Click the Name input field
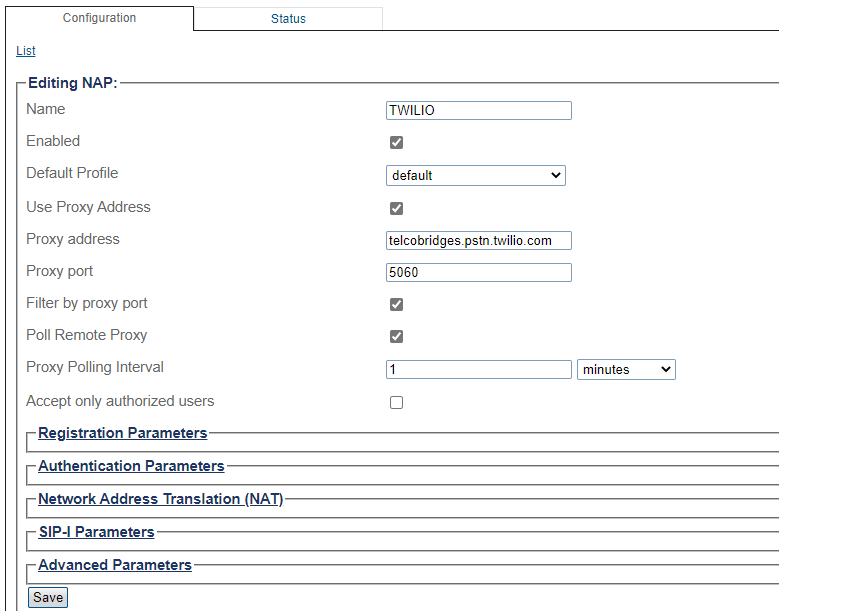Image resolution: width=846 pixels, height=611 pixels. point(478,111)
